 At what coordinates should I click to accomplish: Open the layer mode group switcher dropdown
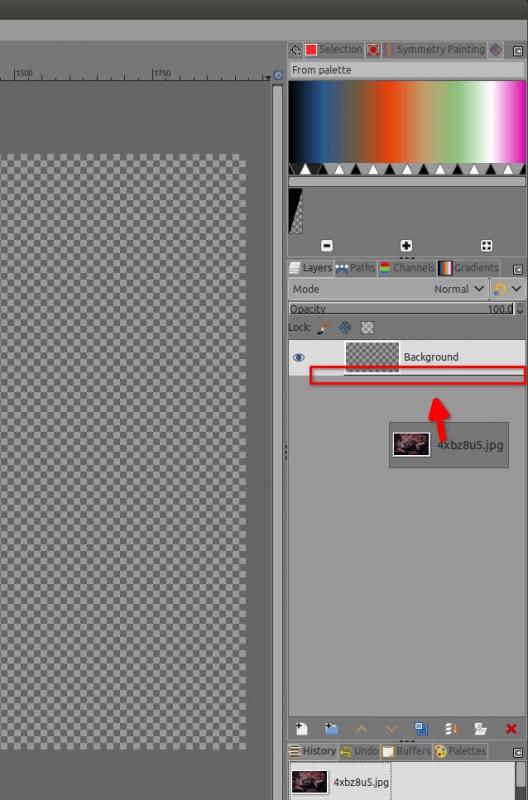coord(508,289)
